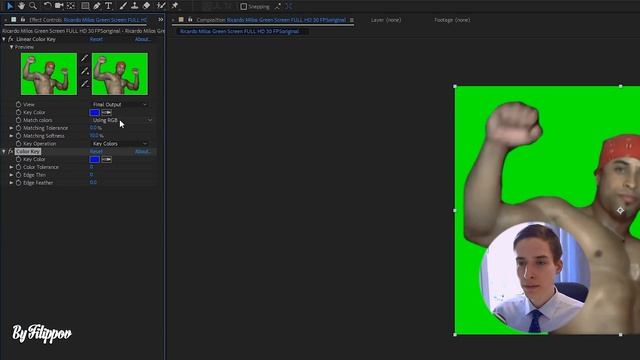
Task: Toggle stopwatch for Edge Feather
Action: pyautogui.click(x=18, y=183)
